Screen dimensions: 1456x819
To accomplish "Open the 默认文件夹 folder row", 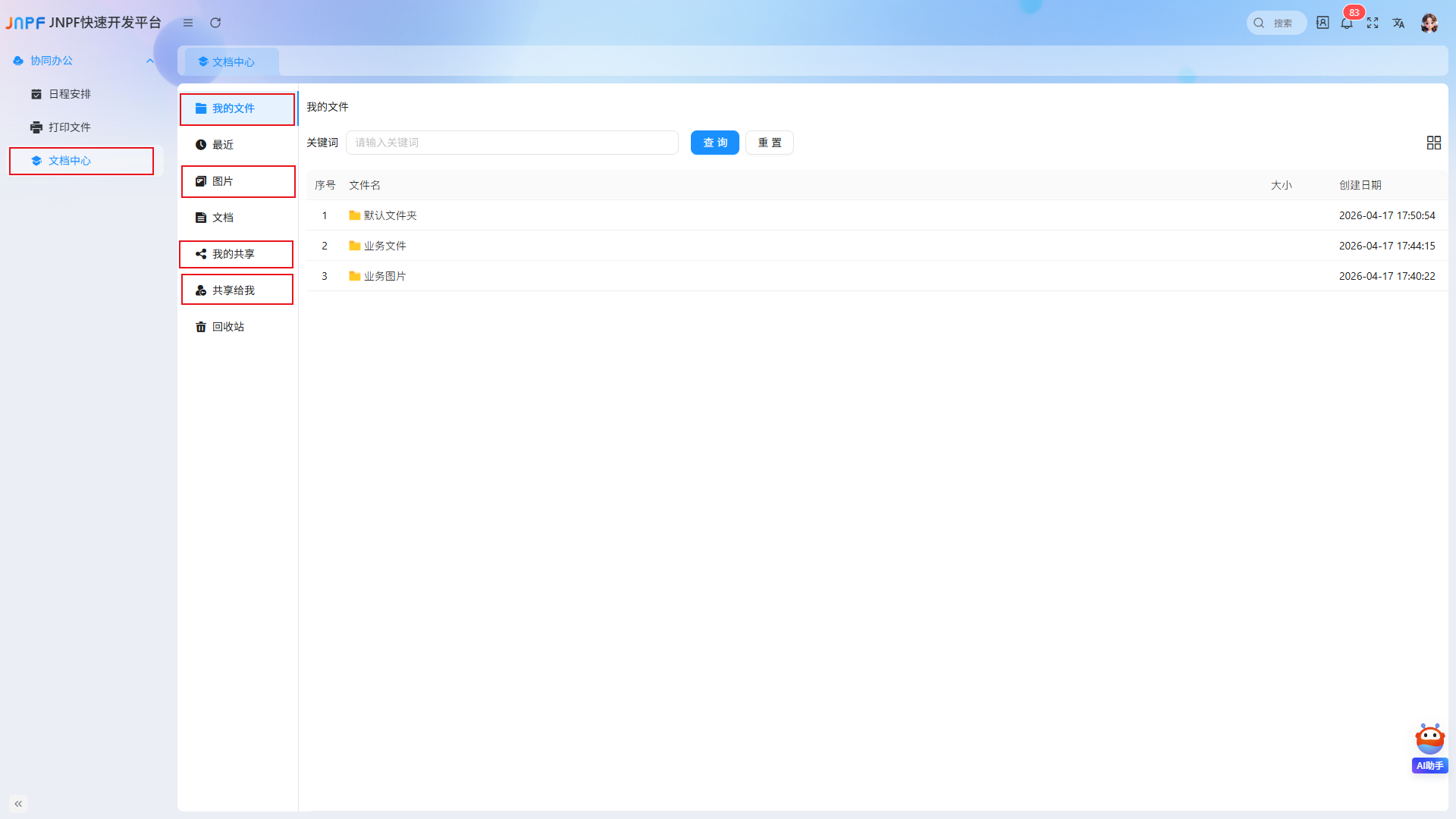I will point(877,215).
